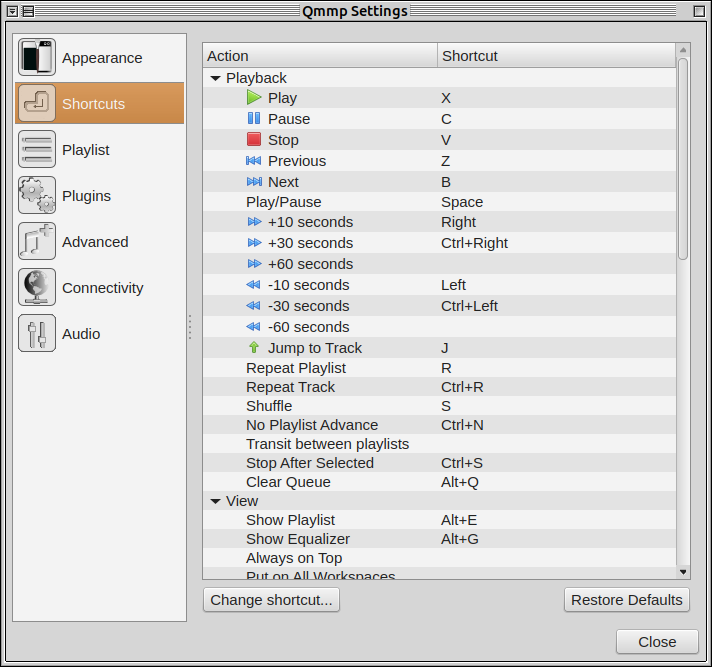Click the Advanced music note icon
The image size is (712, 667).
coord(37,241)
